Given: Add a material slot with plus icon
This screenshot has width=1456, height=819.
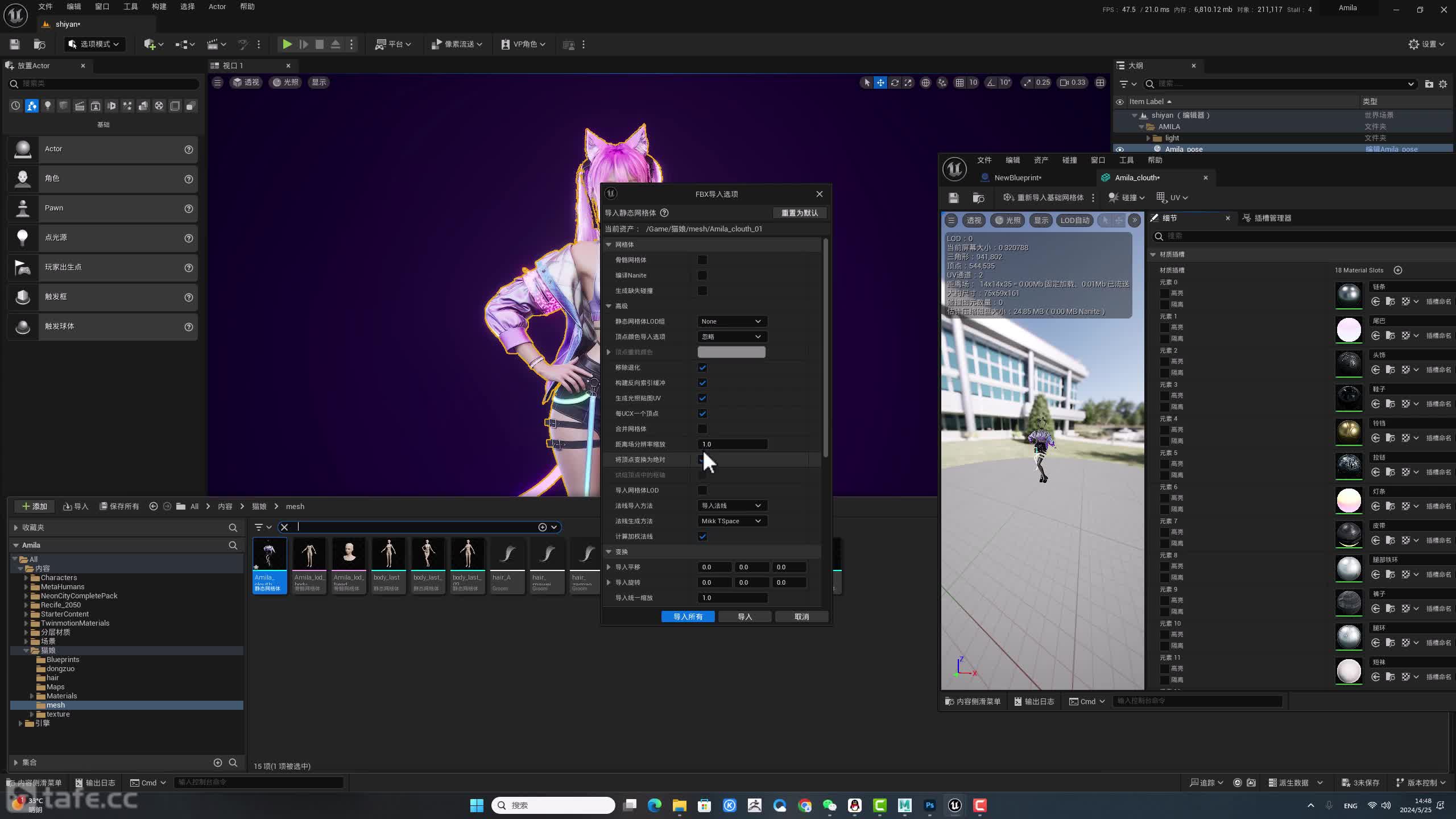Looking at the screenshot, I should click(1398, 270).
